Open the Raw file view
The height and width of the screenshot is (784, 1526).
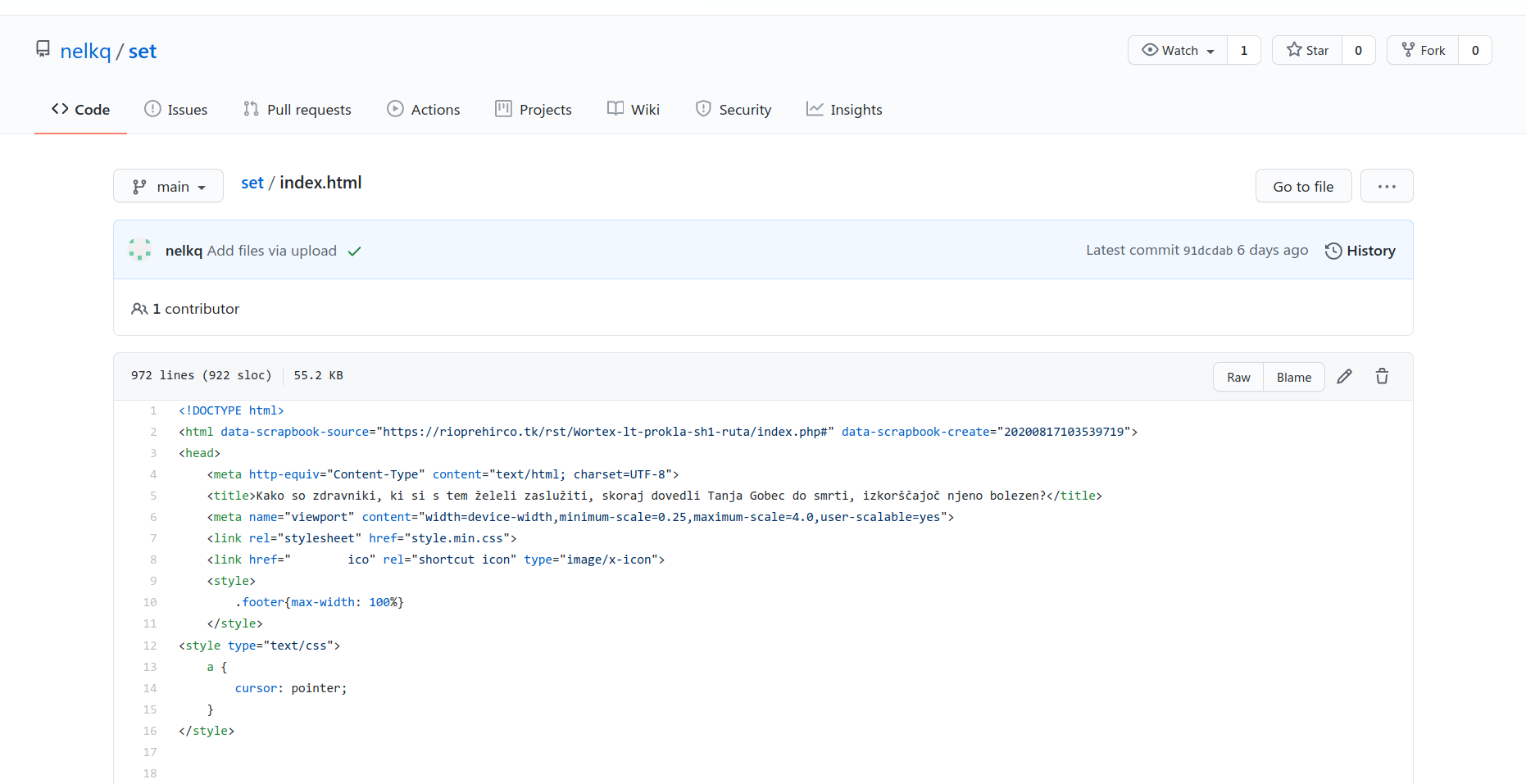(1238, 377)
